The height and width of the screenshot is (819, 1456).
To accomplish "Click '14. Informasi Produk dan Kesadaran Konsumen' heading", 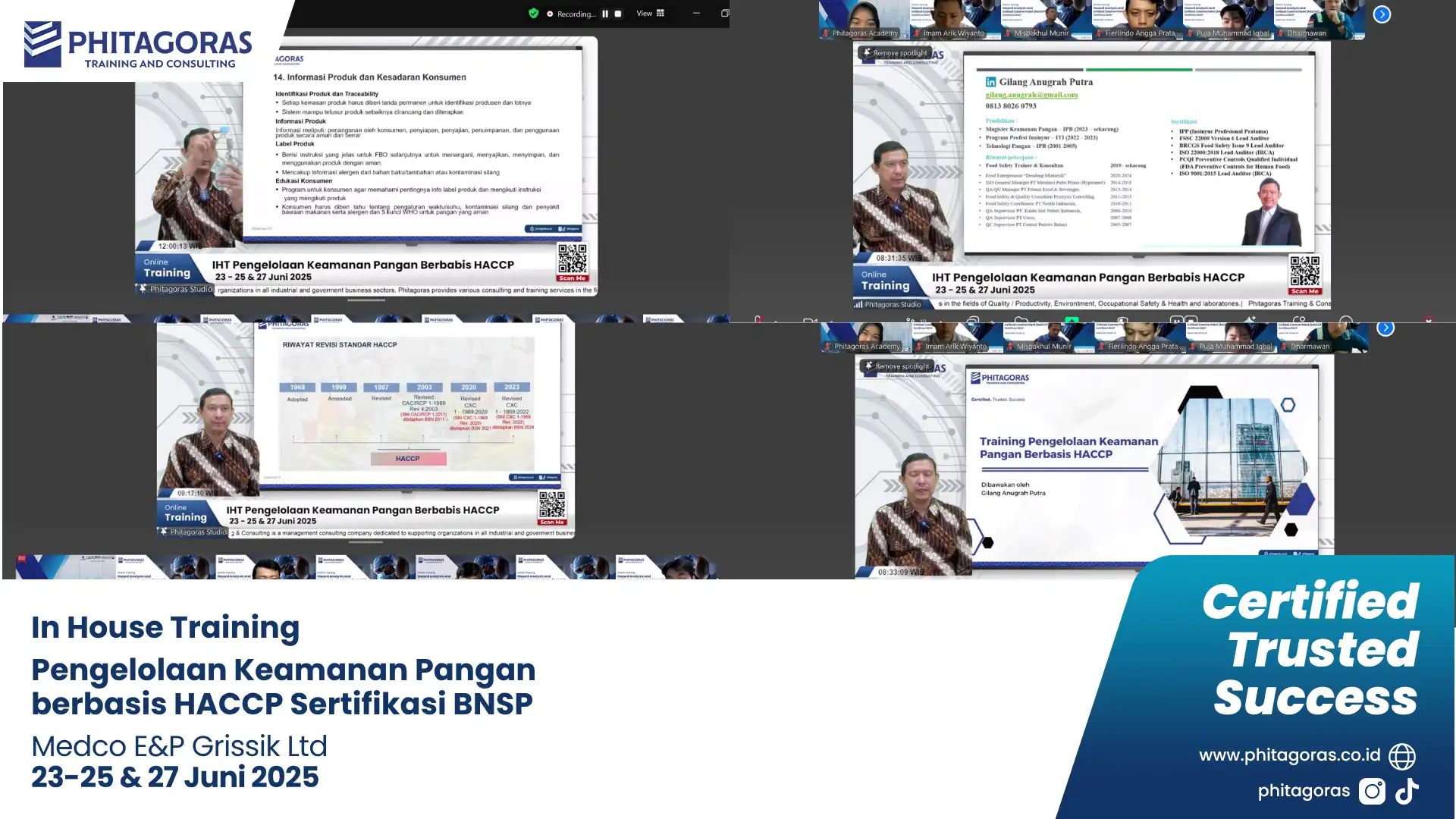I will [369, 77].
